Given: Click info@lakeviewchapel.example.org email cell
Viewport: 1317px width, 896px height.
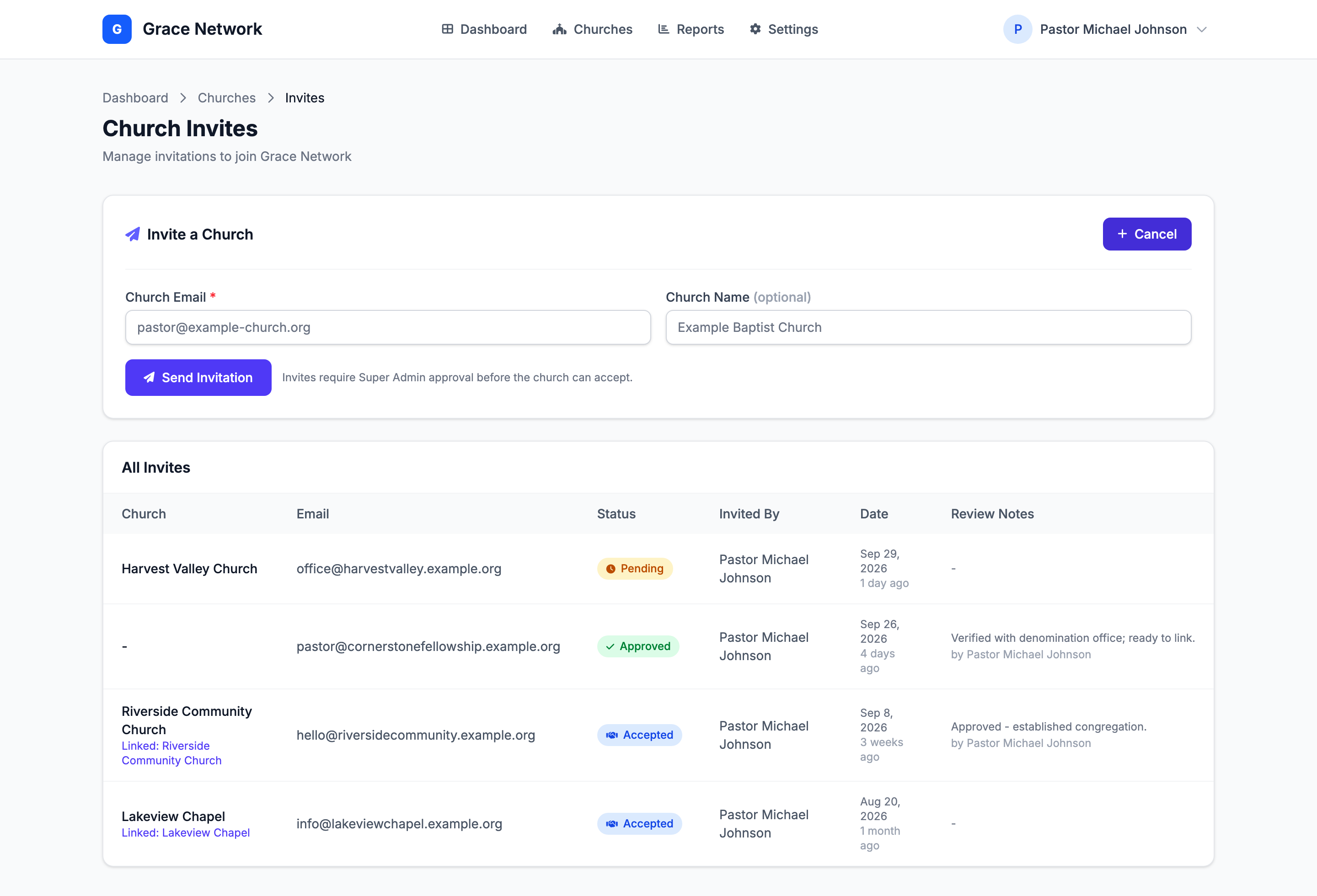Looking at the screenshot, I should coord(400,823).
